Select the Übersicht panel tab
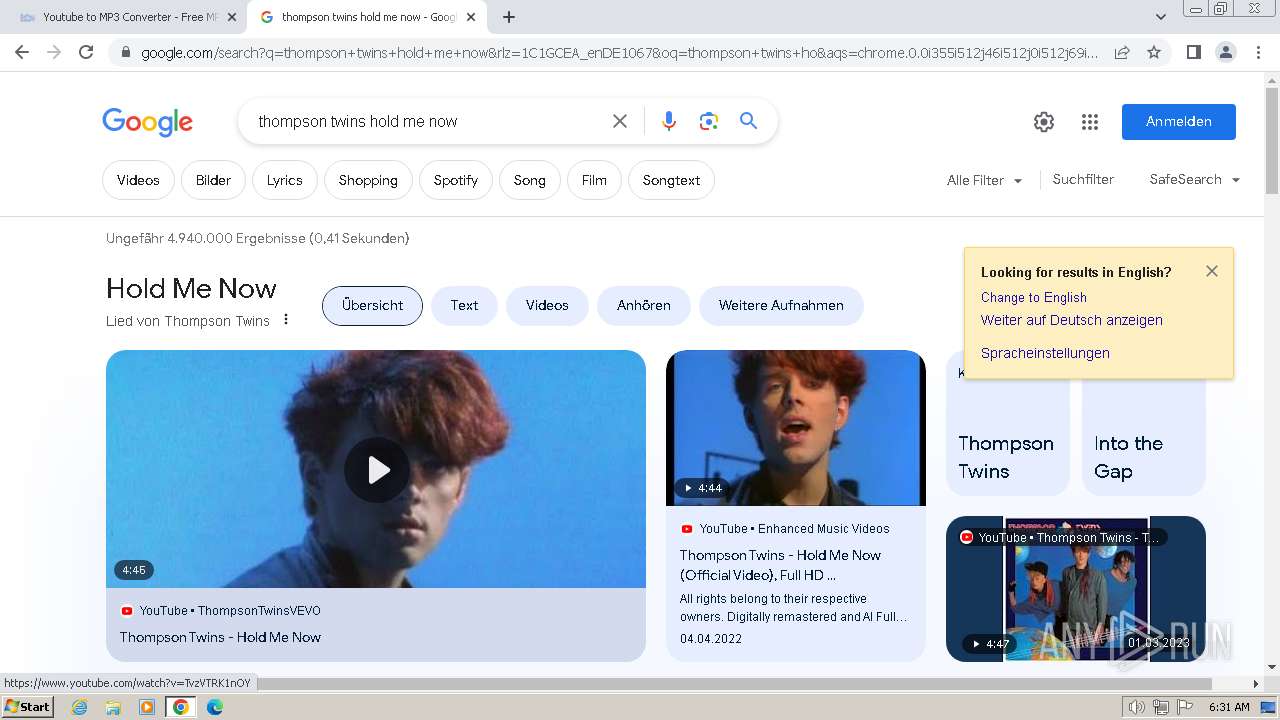1280x720 pixels. (372, 305)
